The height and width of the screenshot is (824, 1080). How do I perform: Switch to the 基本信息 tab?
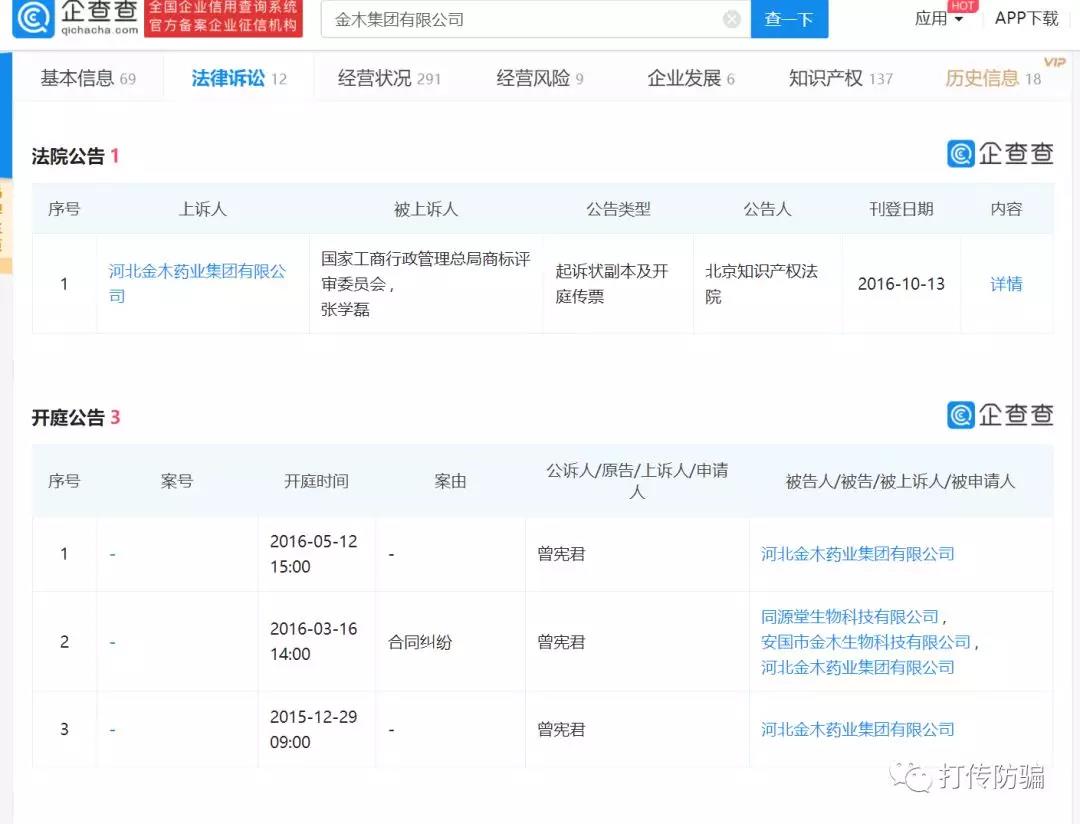point(87,79)
